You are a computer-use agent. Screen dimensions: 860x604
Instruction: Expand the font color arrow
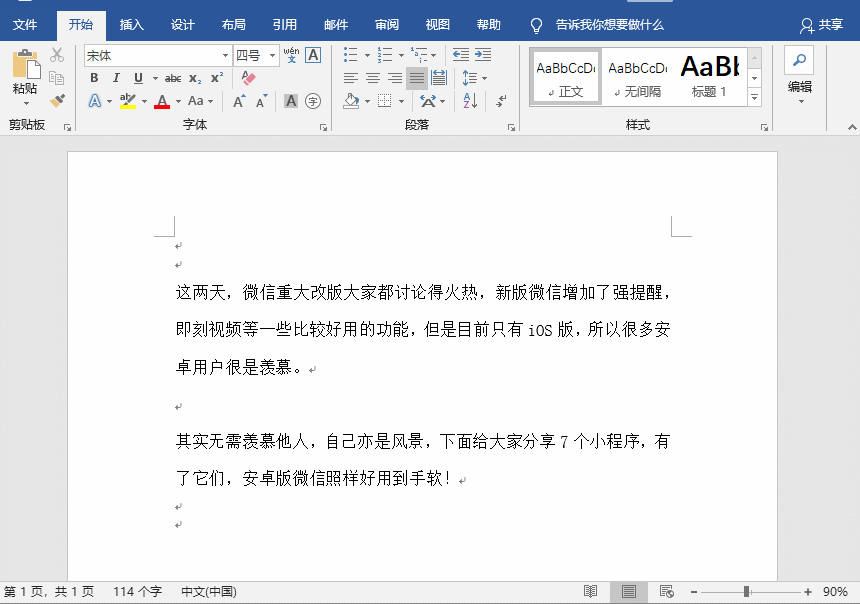[x=178, y=101]
